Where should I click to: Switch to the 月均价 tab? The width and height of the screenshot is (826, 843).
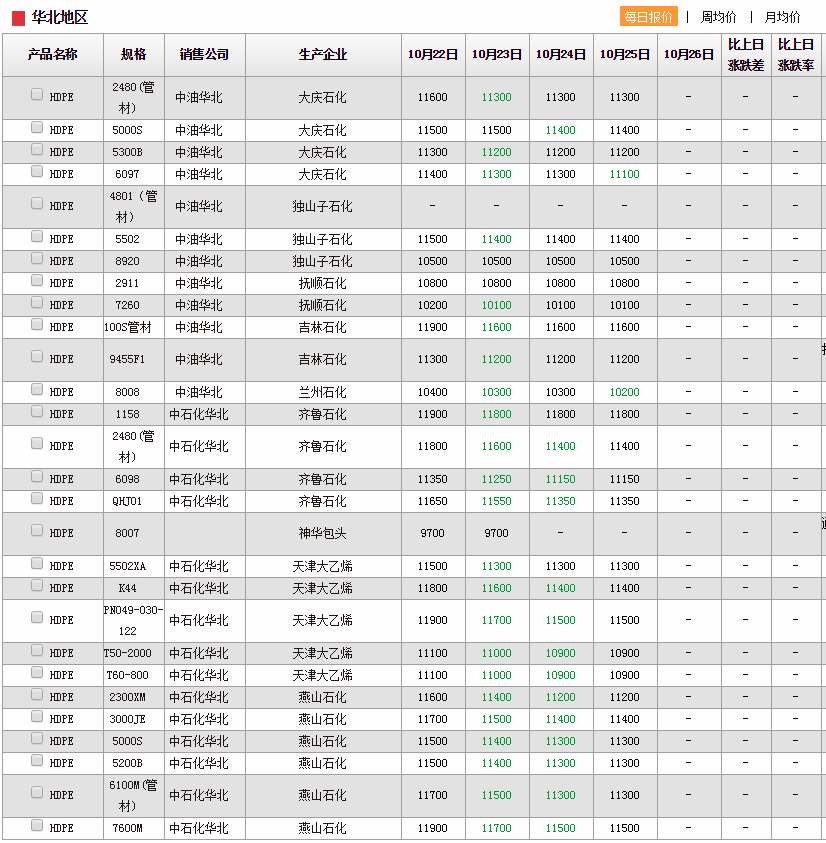(x=782, y=17)
